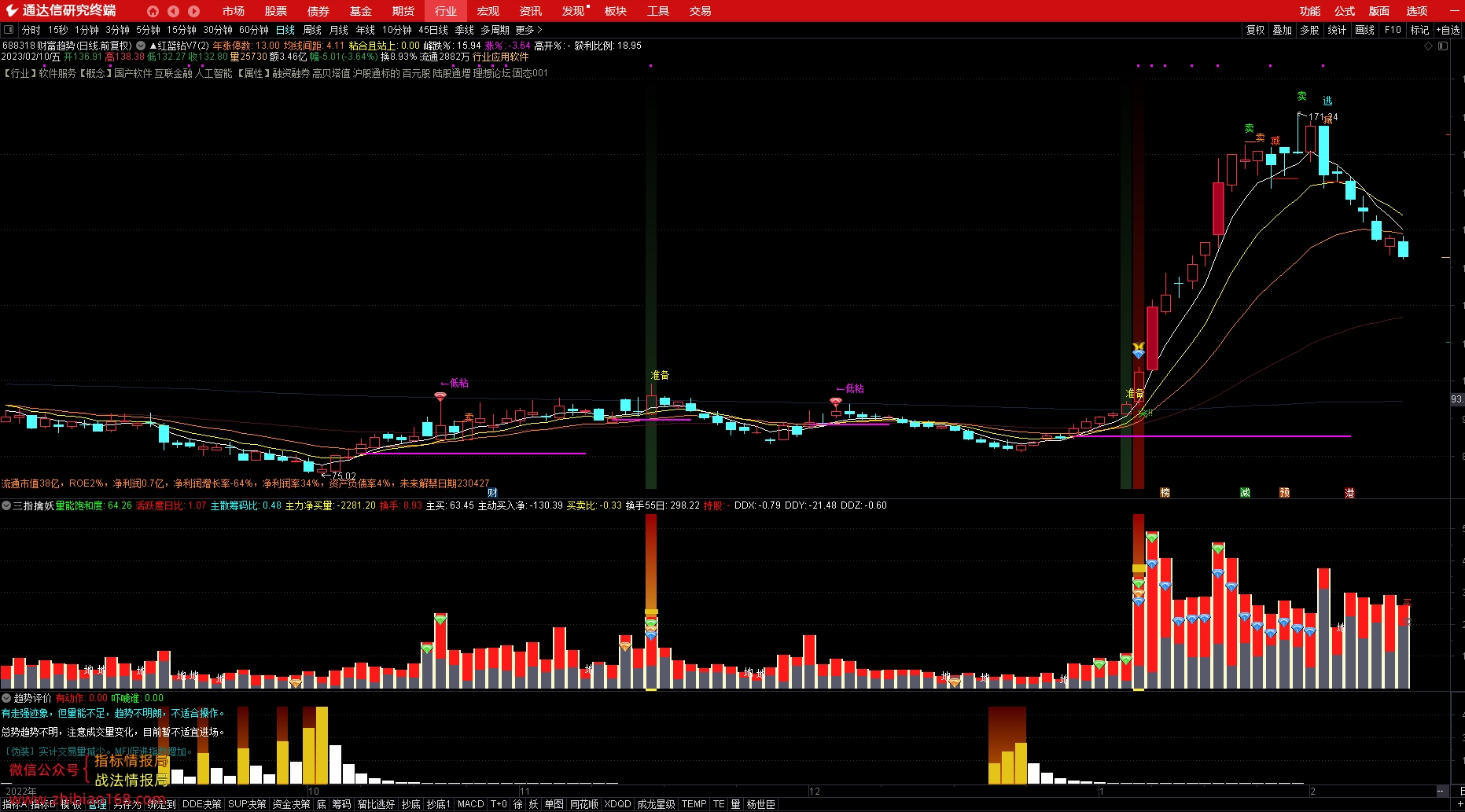Image resolution: width=1465 pixels, height=812 pixels.
Task: Expand the stock name dropdown arrow
Action: coord(141,46)
